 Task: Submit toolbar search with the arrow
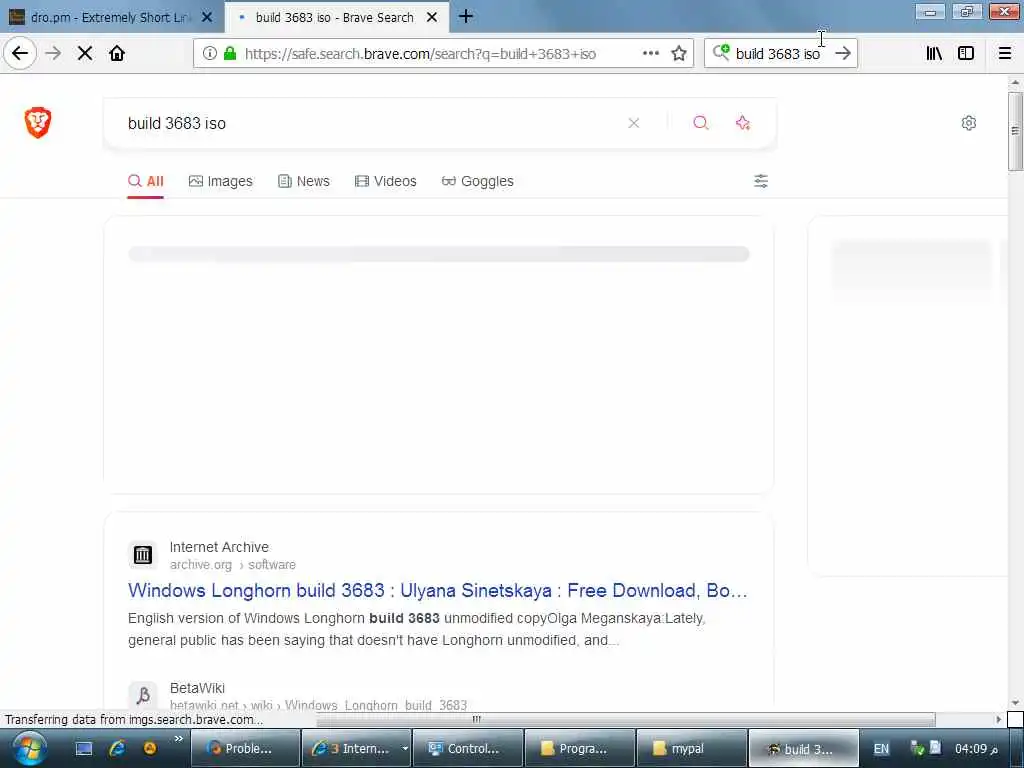pos(843,54)
